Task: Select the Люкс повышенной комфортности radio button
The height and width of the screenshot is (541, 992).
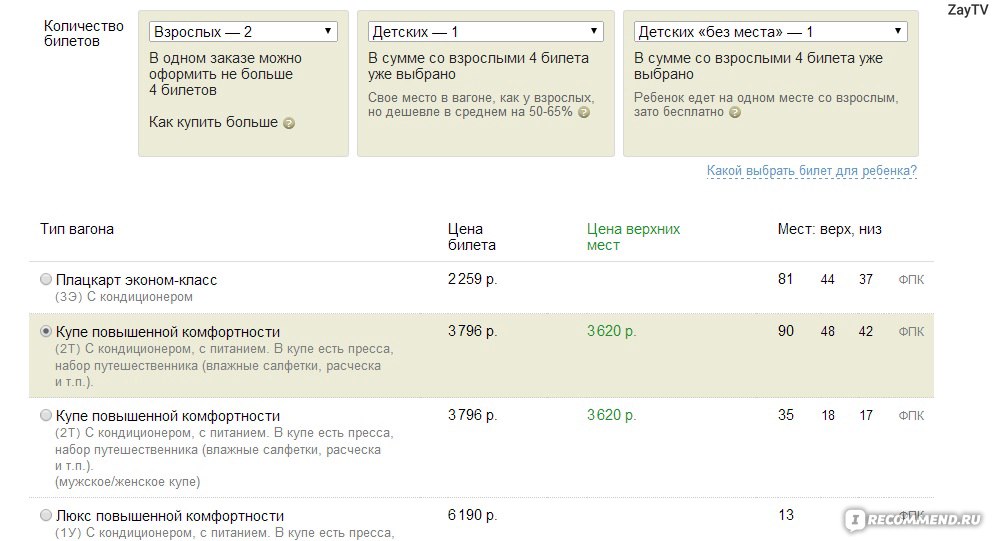Action: coord(46,515)
